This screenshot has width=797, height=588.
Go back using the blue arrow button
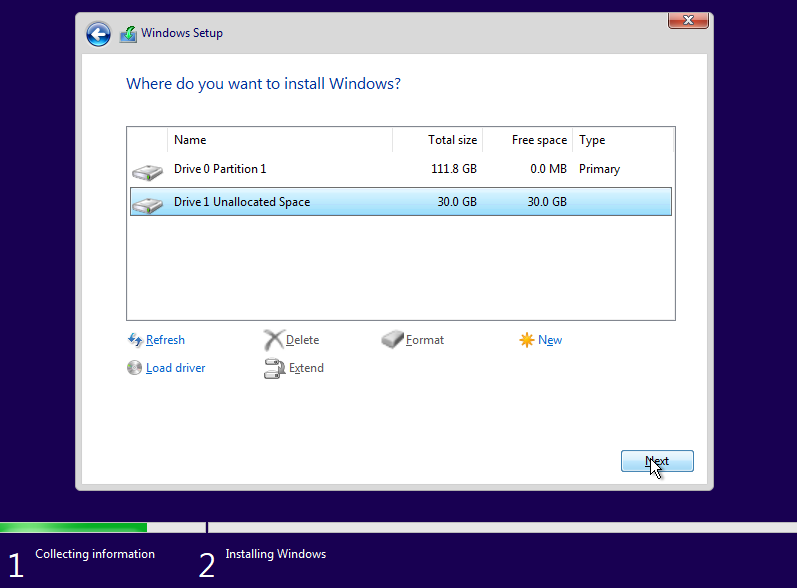point(98,35)
